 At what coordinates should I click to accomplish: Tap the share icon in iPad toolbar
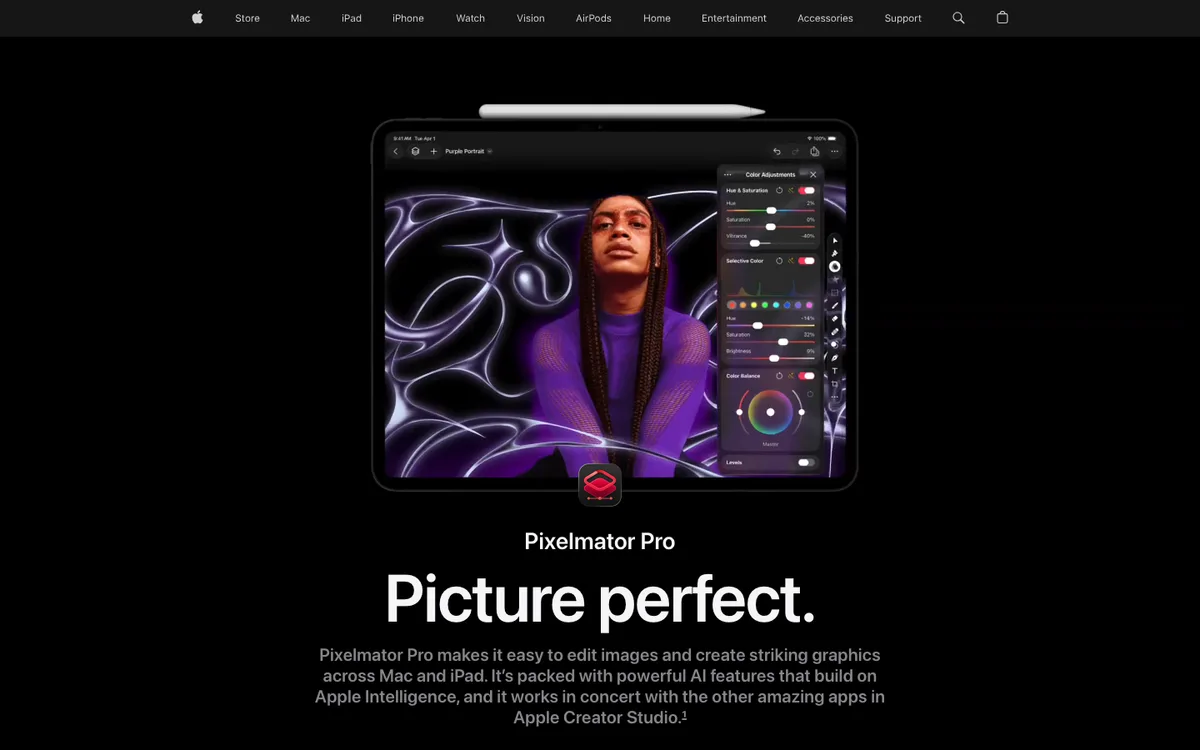coord(815,151)
